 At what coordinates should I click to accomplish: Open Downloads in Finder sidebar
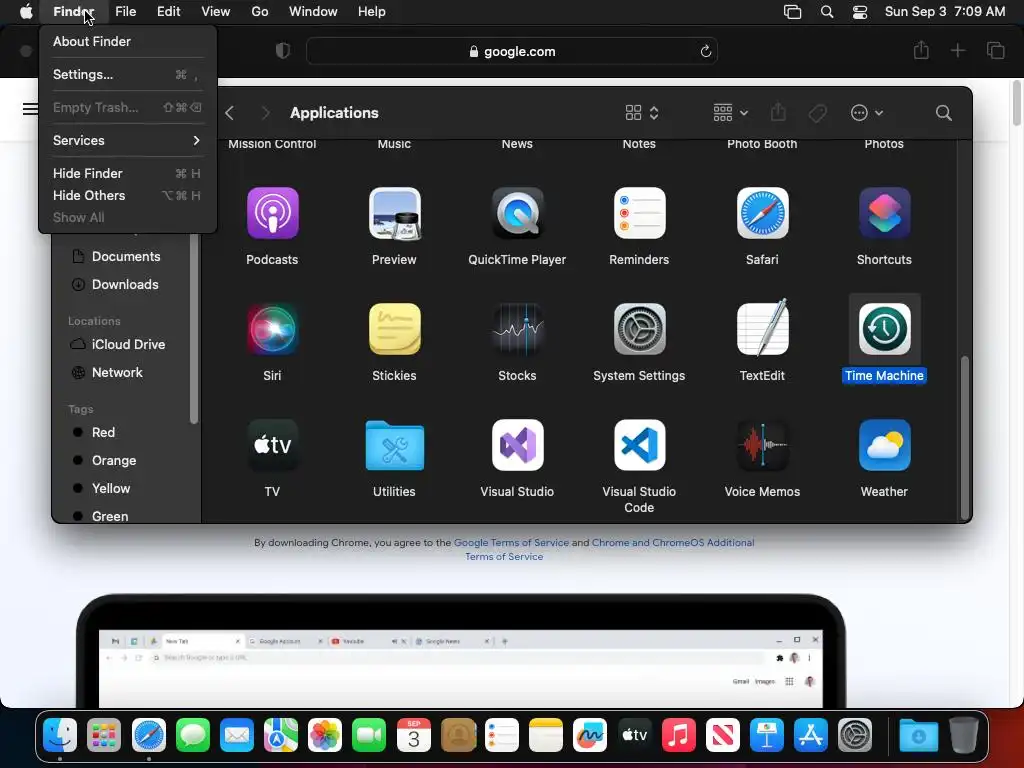124,285
